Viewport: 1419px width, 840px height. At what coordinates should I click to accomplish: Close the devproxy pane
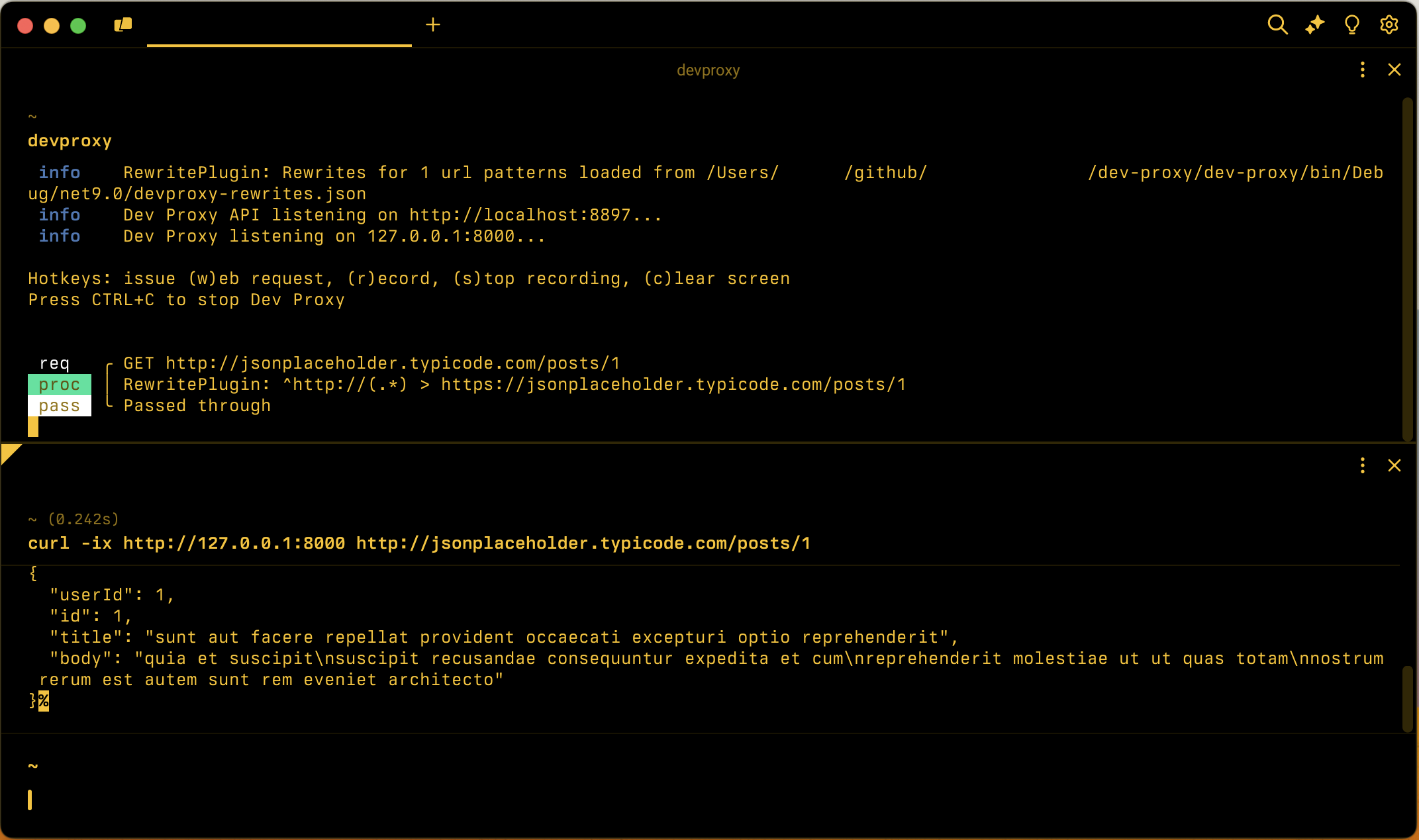click(x=1394, y=70)
